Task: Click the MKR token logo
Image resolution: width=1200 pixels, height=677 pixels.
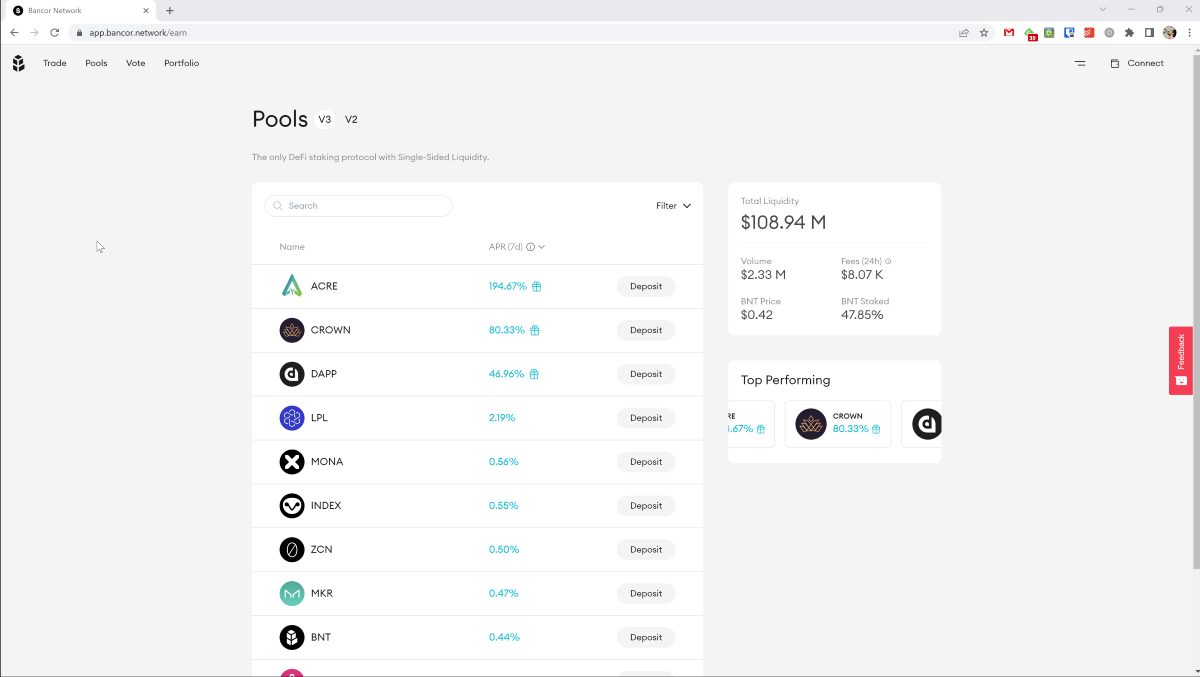Action: point(291,593)
